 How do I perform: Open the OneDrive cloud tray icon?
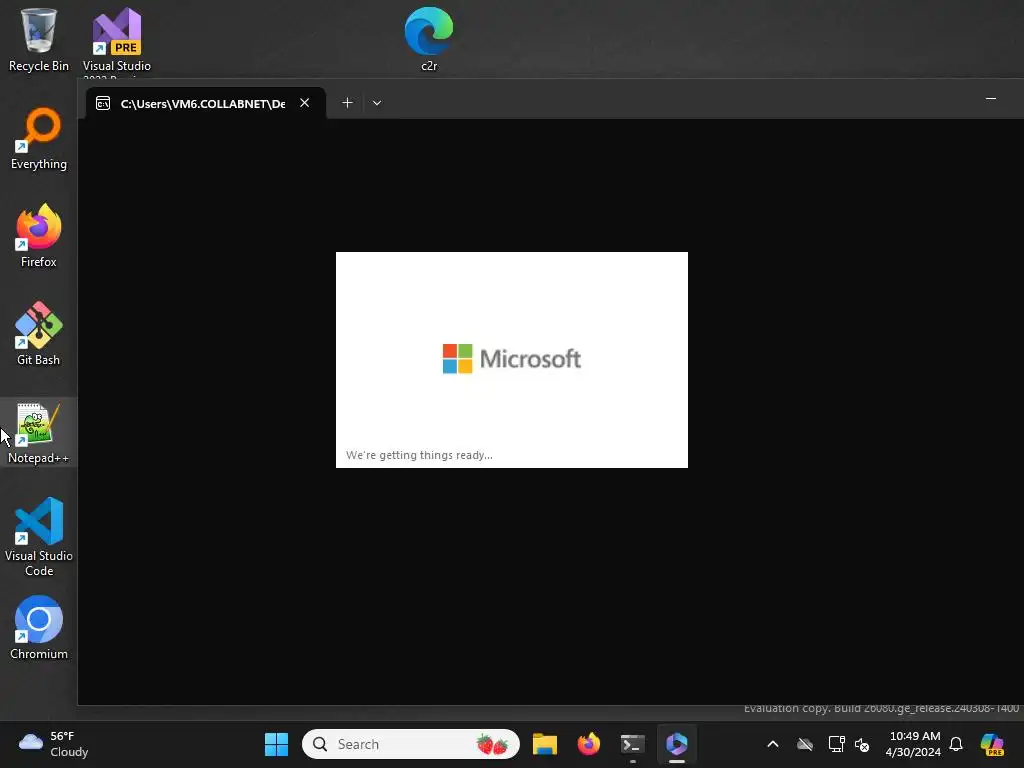pyautogui.click(x=805, y=744)
